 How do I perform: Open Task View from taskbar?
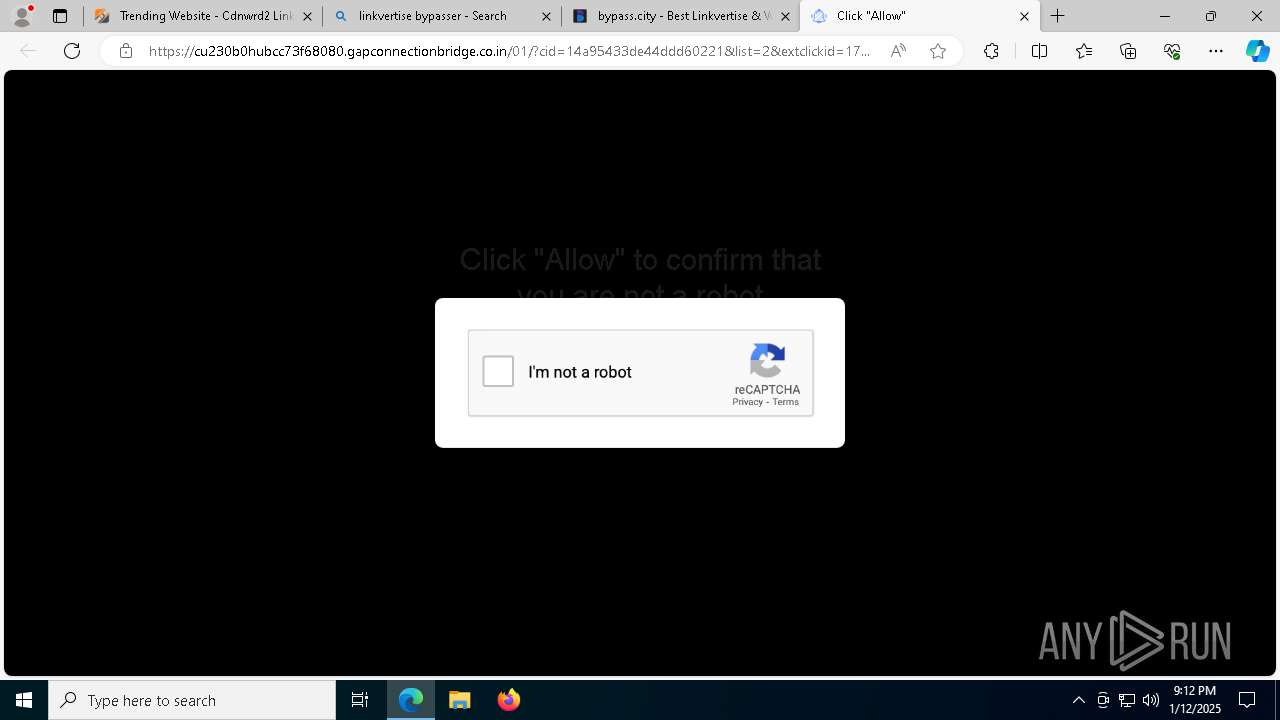pos(360,700)
